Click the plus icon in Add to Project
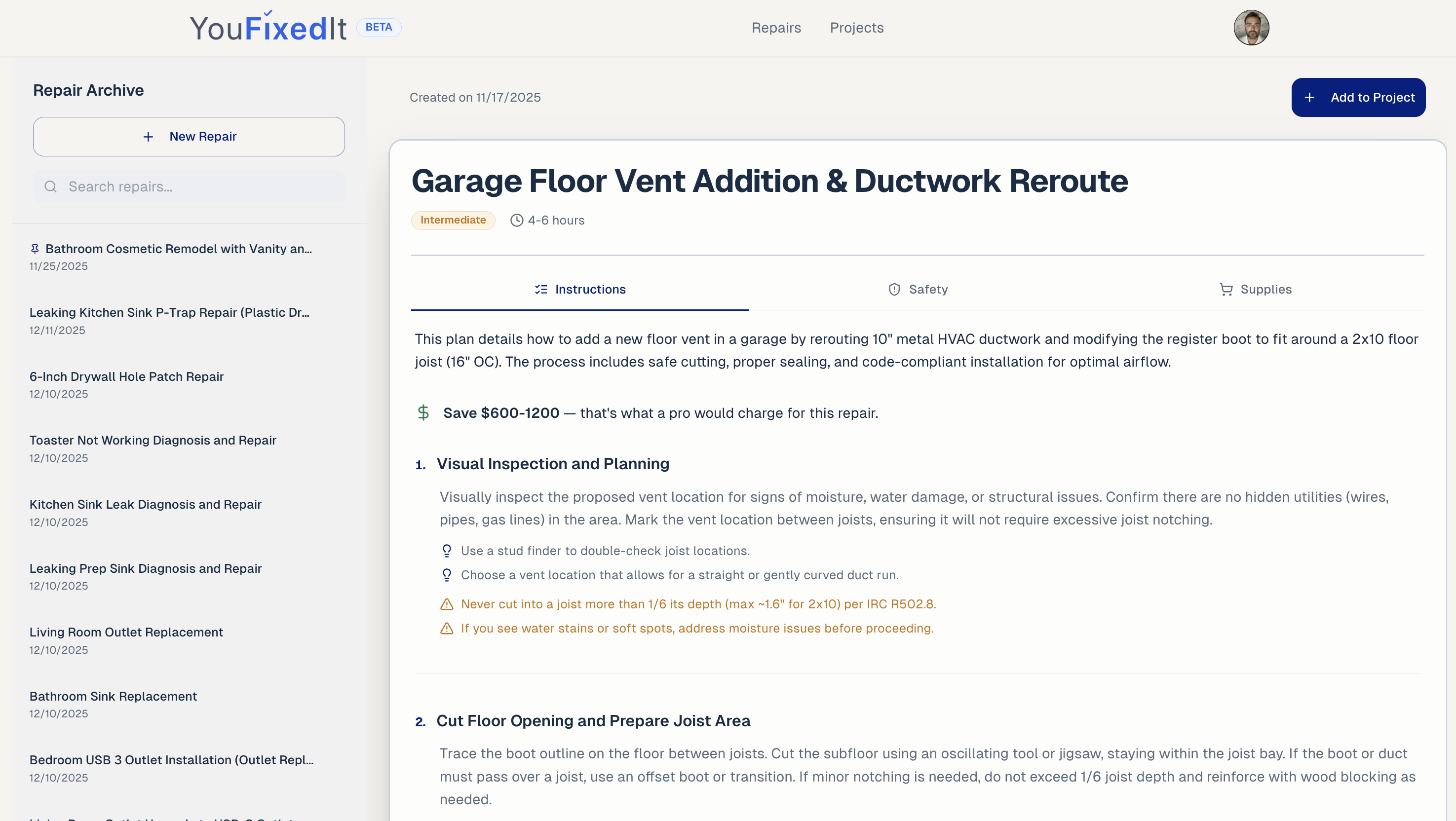 pyautogui.click(x=1309, y=97)
